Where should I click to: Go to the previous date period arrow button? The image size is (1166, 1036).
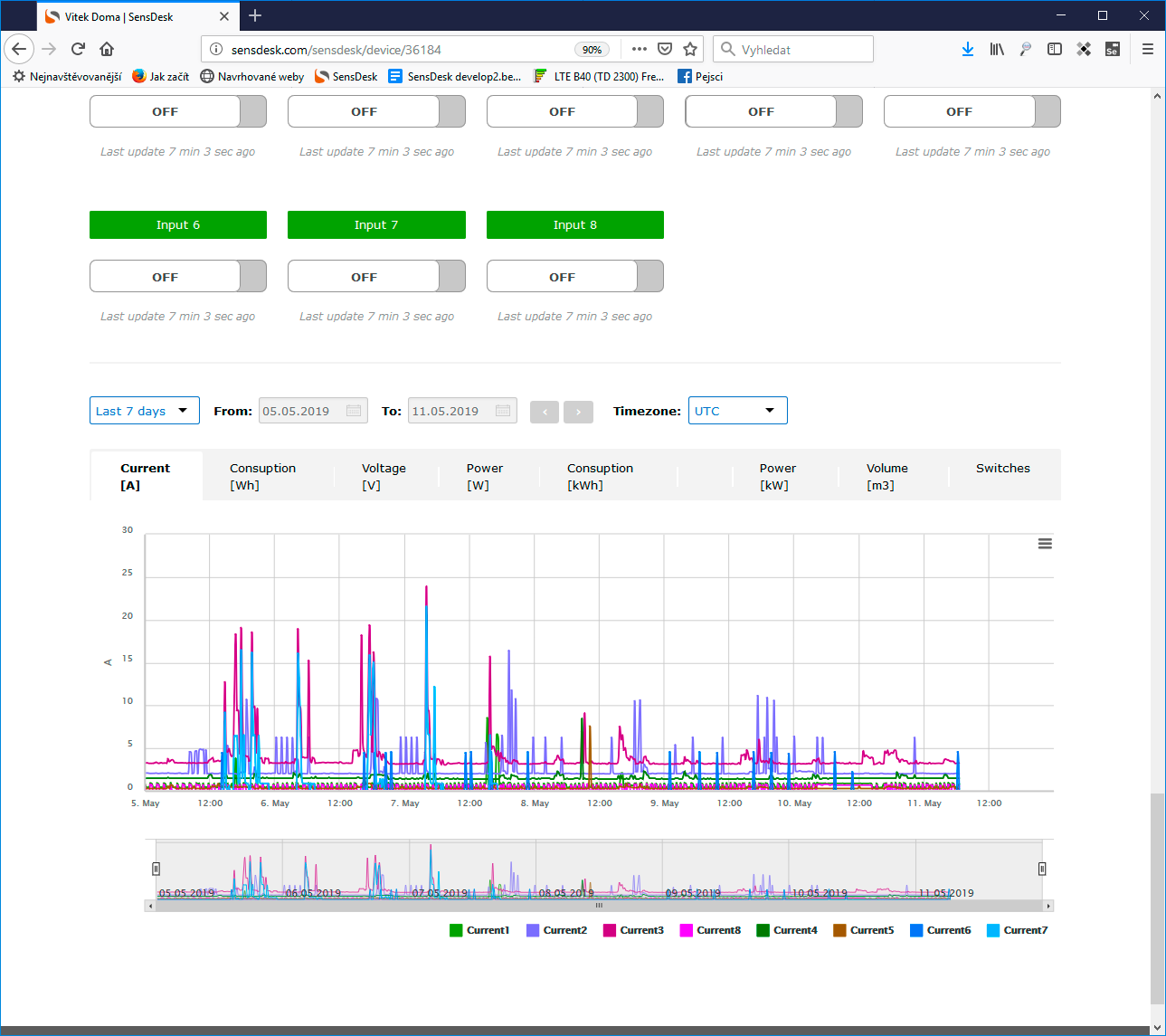tap(545, 412)
